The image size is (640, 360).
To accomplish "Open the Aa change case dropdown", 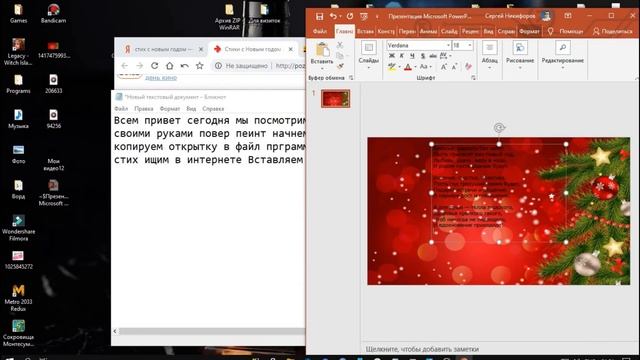I will (425, 67).
